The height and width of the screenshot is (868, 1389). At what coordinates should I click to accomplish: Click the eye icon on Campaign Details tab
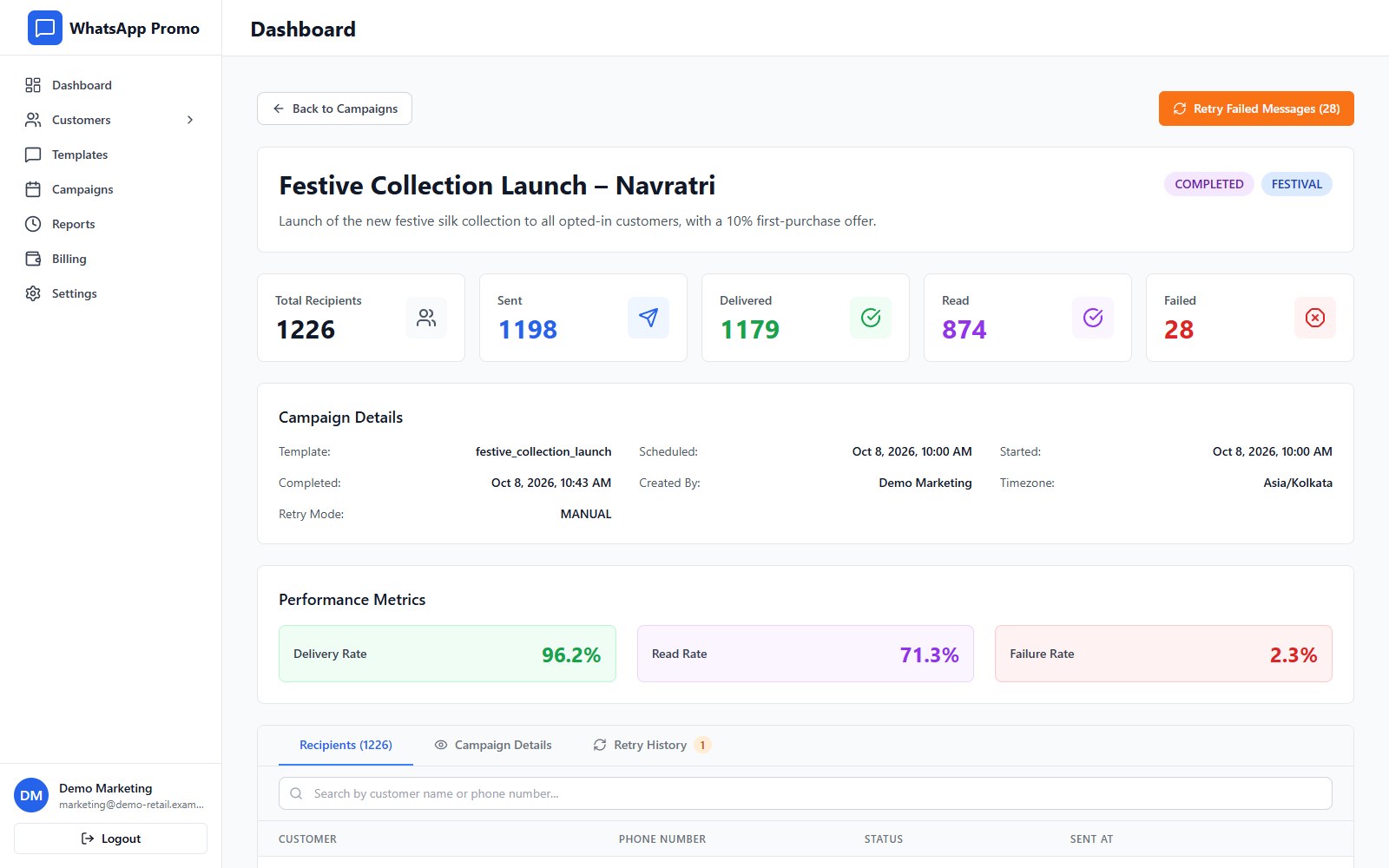tap(441, 745)
